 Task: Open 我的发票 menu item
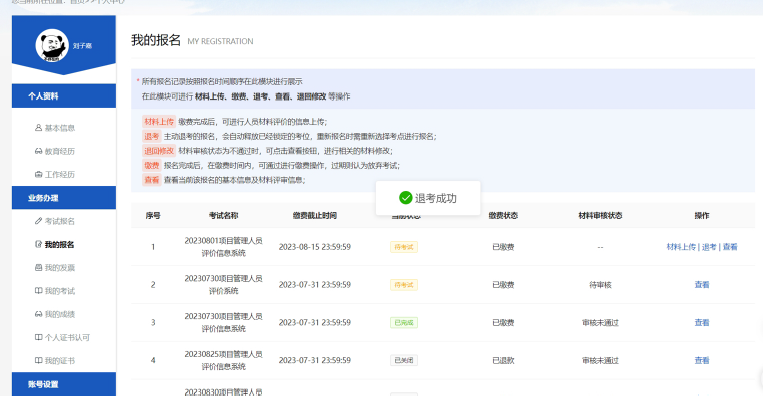point(59,268)
